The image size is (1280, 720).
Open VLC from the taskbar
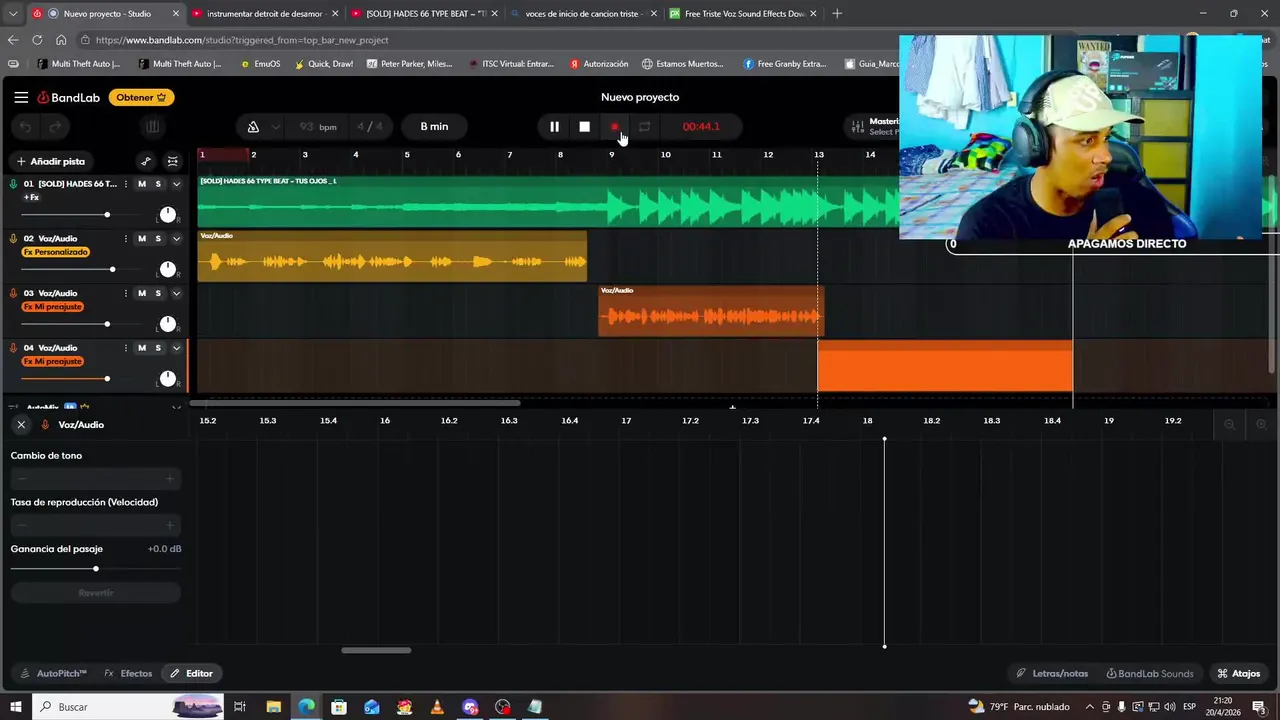(x=437, y=707)
